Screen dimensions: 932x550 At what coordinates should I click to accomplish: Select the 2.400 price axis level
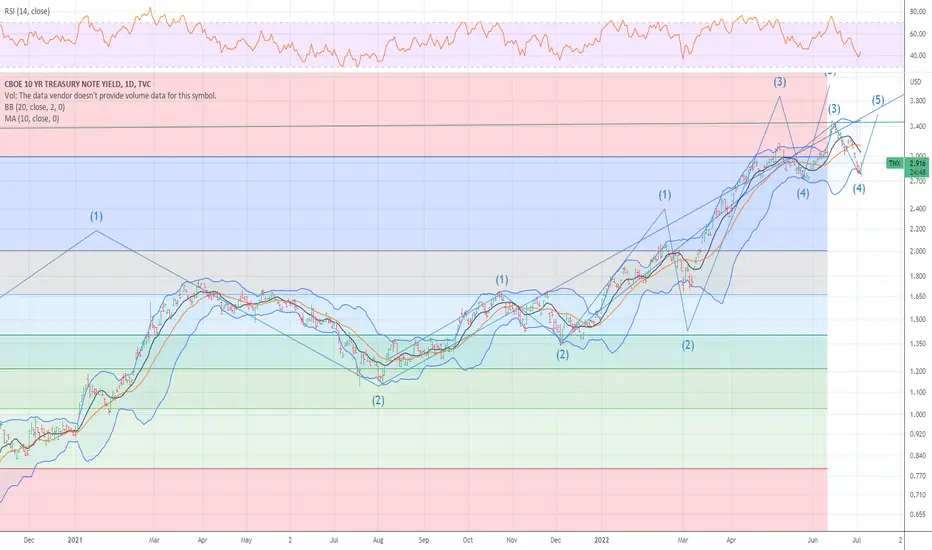917,209
